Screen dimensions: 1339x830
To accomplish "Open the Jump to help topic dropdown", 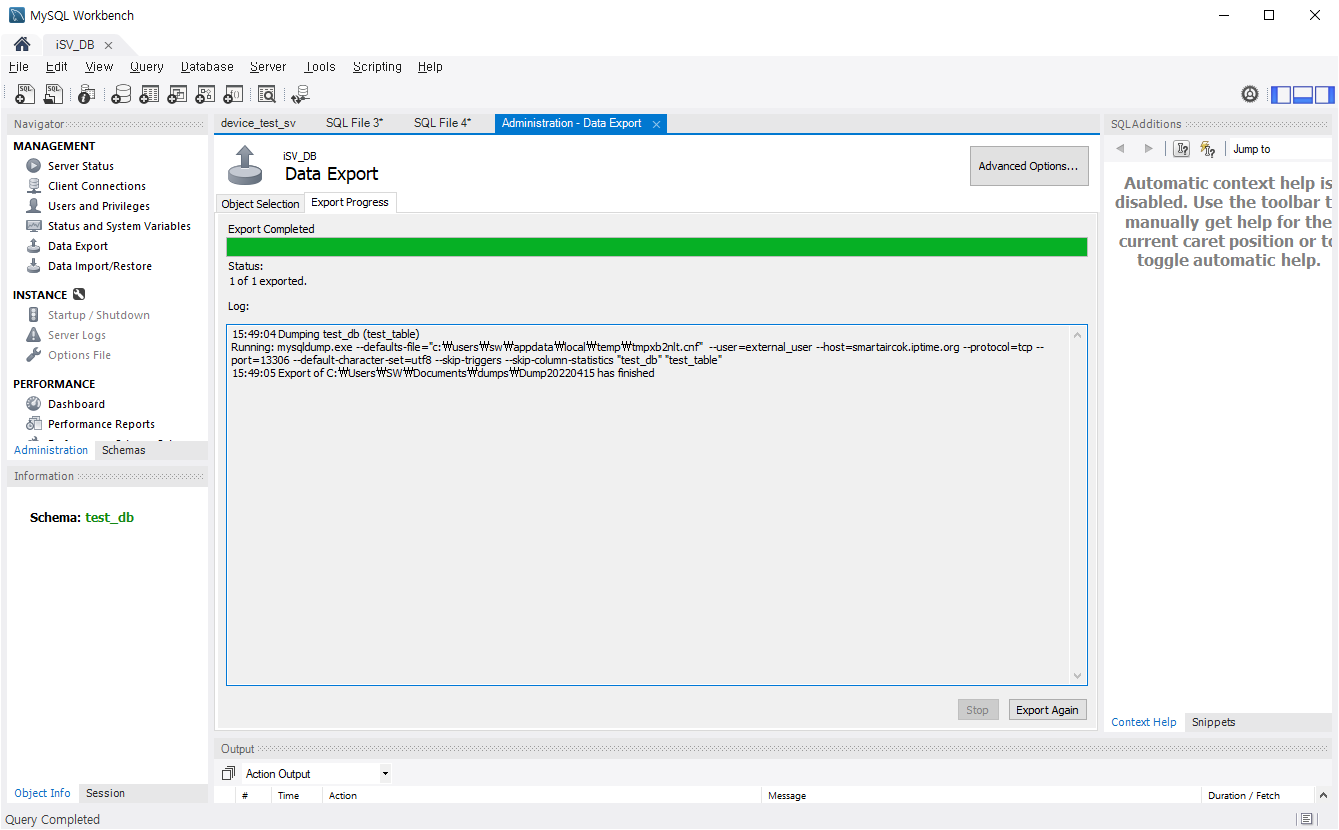I will point(1281,149).
